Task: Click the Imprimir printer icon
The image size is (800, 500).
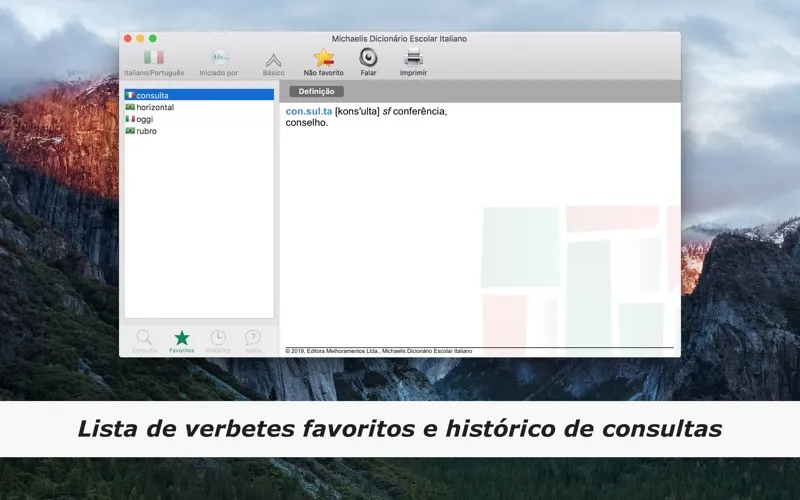Action: pos(413,58)
